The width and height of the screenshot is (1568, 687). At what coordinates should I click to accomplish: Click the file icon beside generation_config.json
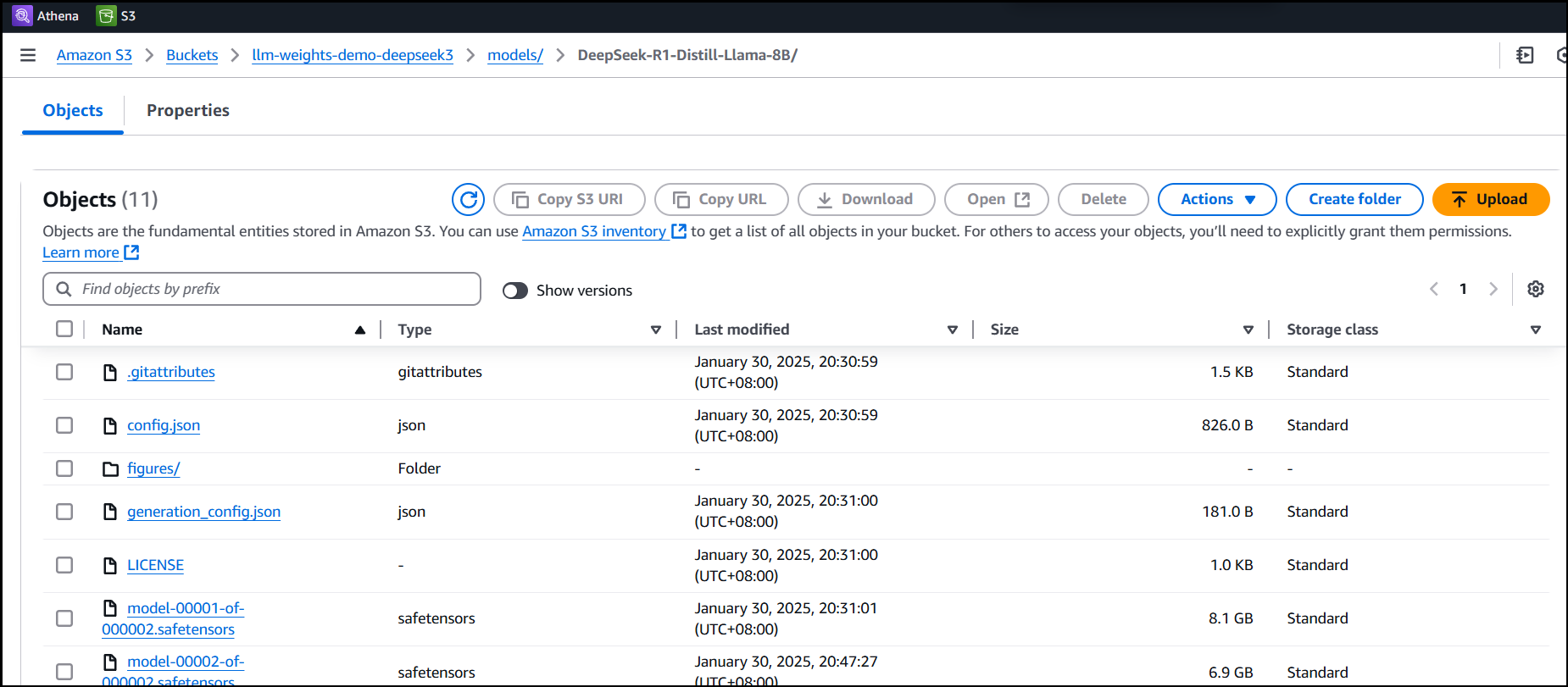[110, 512]
